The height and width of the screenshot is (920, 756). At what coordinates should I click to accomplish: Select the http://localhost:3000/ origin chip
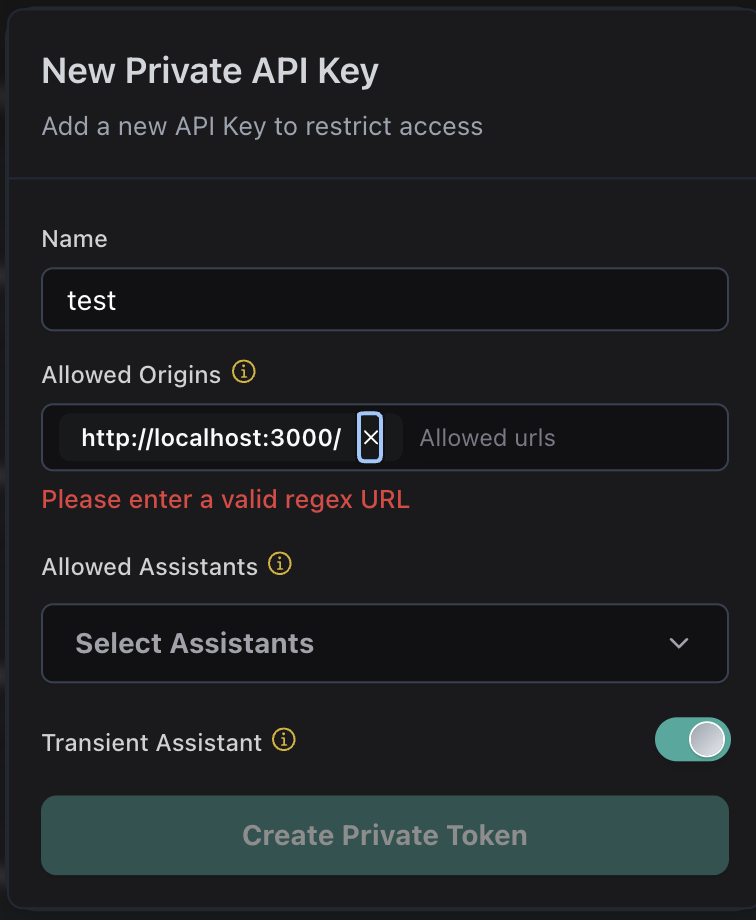[x=211, y=438]
